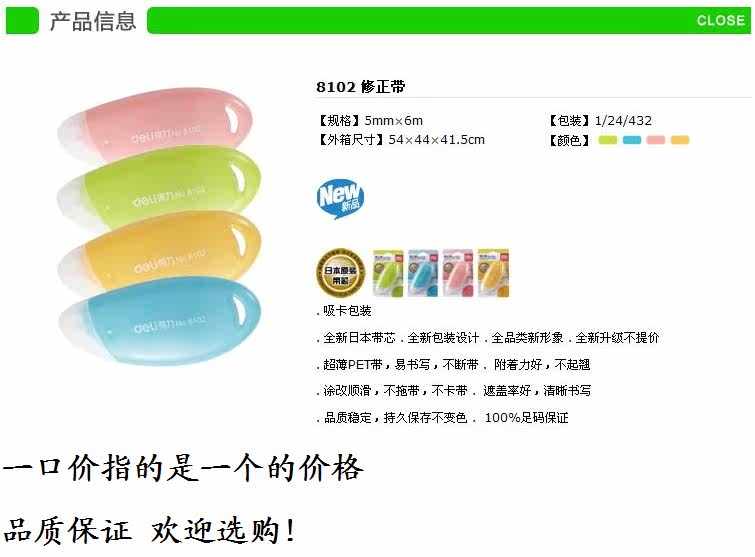
Task: Click the gold 日本原装带芯 seal badge
Action: pos(340,272)
